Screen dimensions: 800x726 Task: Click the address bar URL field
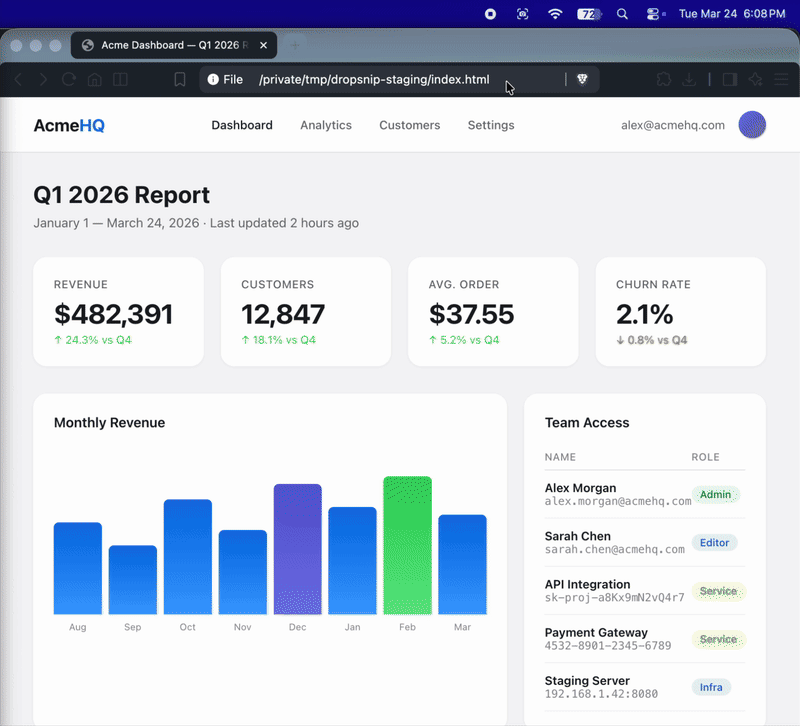point(374,80)
